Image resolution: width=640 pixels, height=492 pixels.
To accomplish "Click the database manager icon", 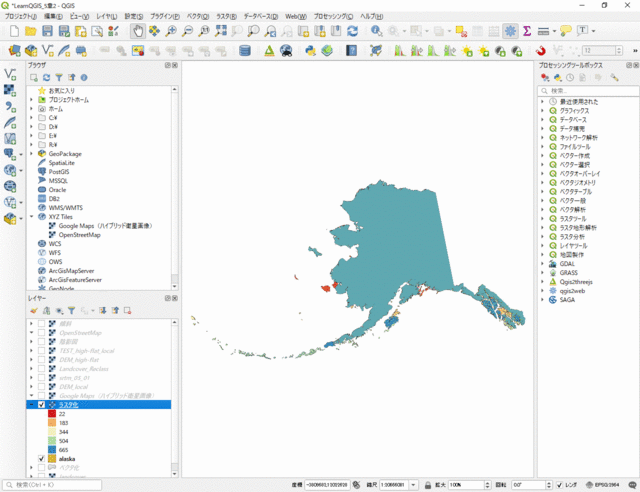I will pos(245,51).
